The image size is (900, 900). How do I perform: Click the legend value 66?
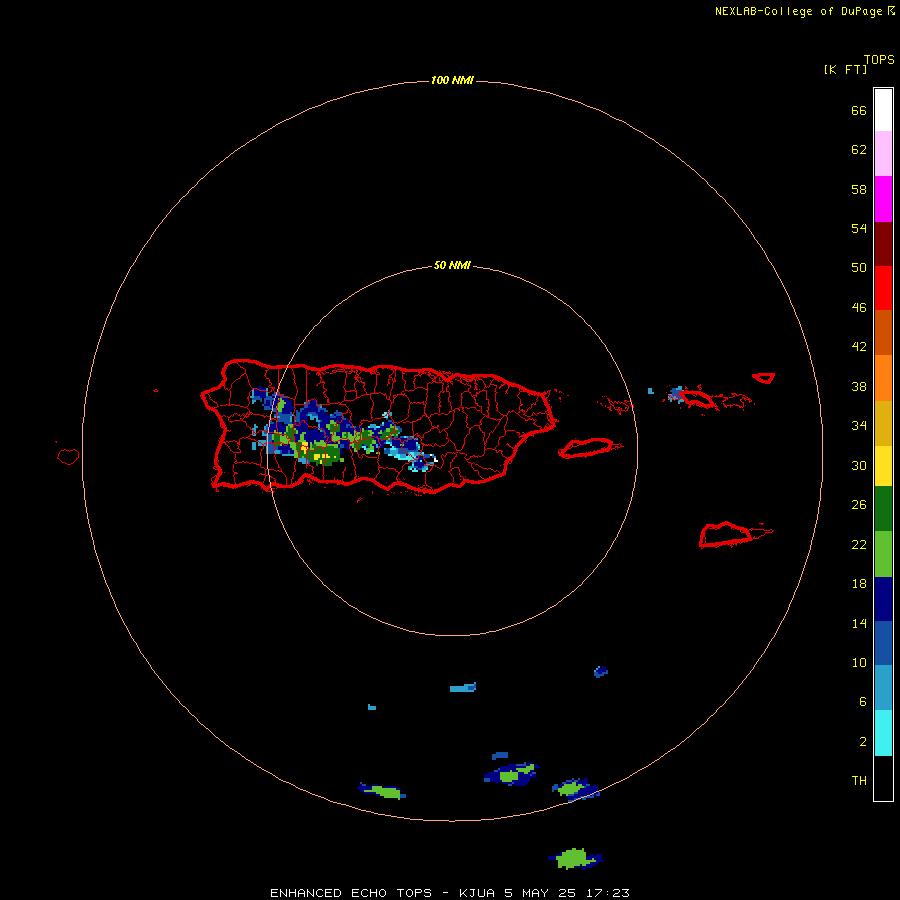click(859, 111)
